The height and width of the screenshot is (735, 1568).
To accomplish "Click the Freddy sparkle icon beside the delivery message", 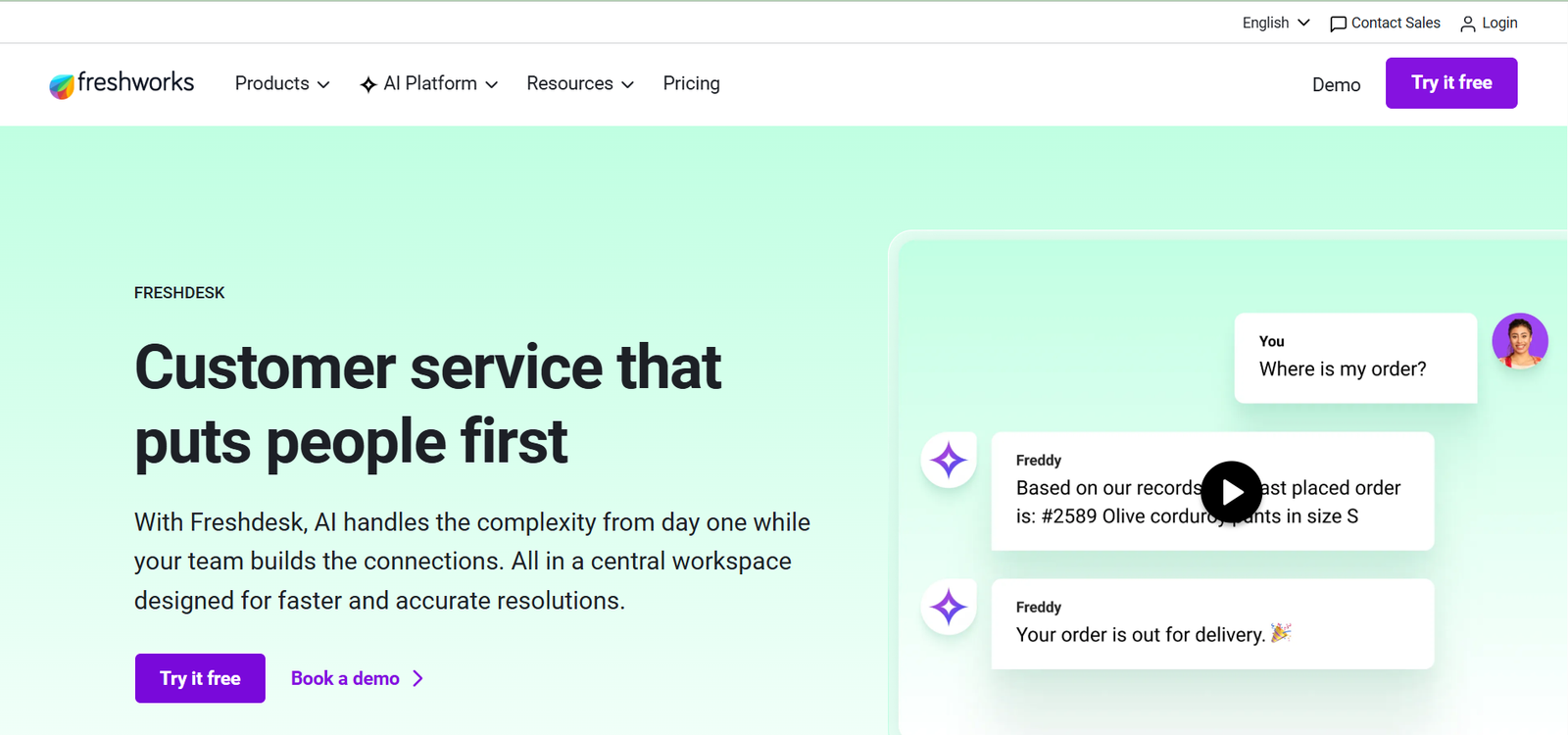I will tap(949, 607).
